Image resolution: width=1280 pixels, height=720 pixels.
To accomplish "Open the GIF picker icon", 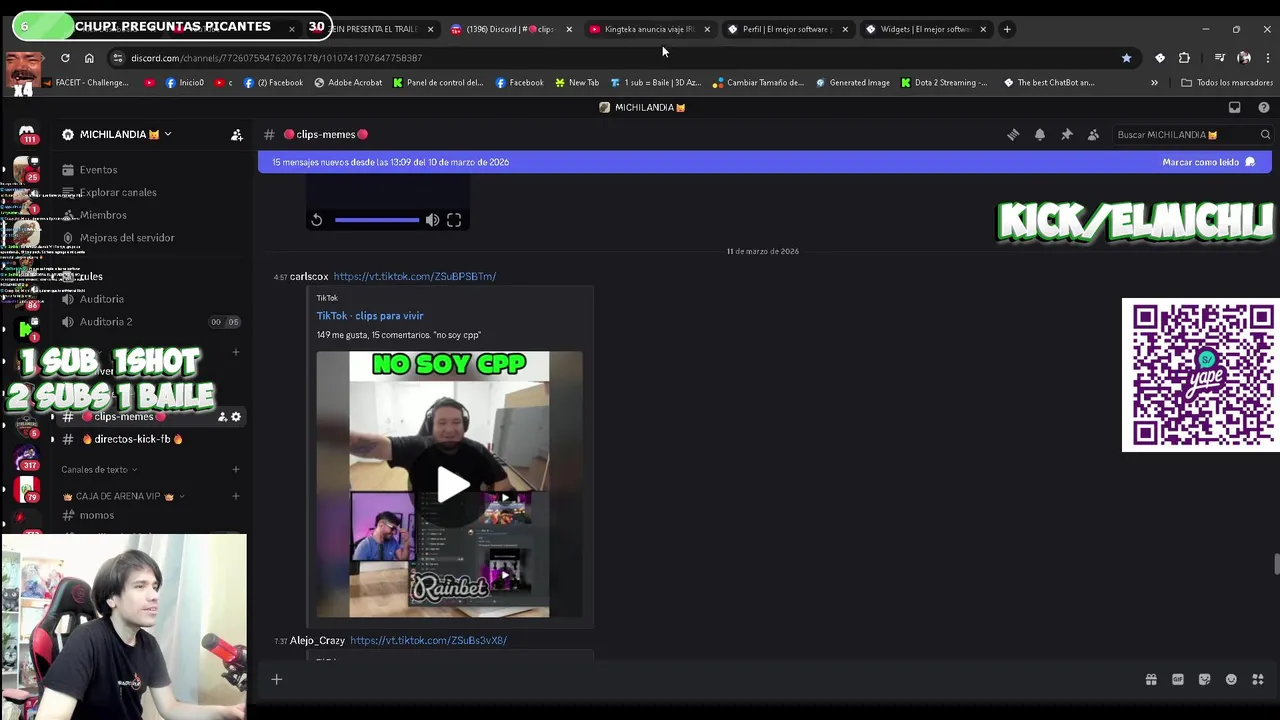I will pos(1178,680).
